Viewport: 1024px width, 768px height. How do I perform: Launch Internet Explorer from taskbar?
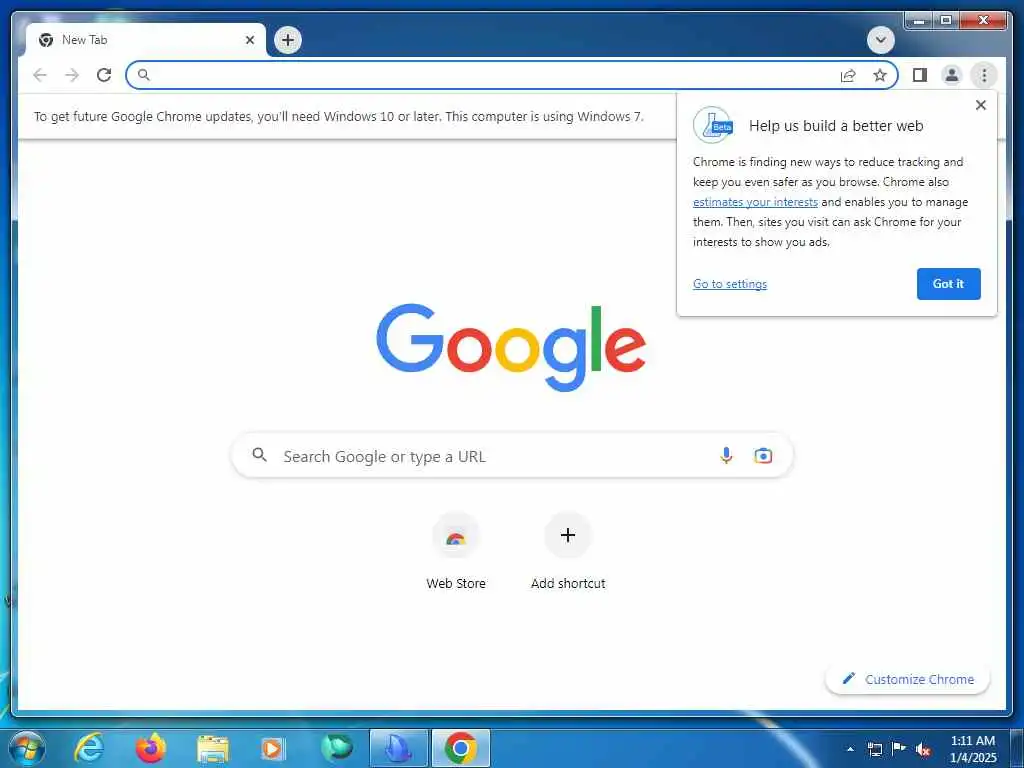click(x=88, y=748)
